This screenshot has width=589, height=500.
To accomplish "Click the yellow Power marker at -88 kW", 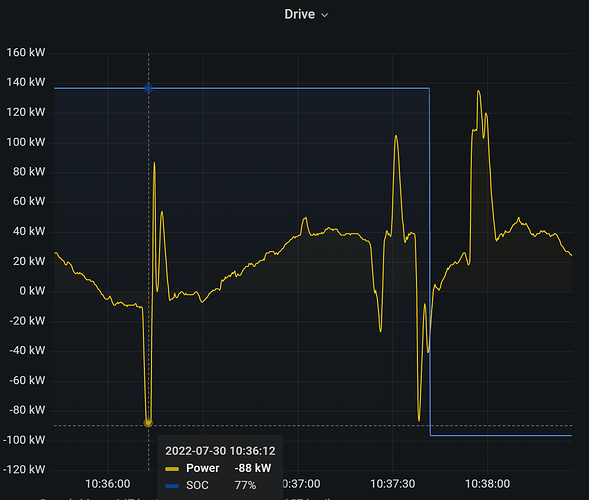I will click(148, 423).
